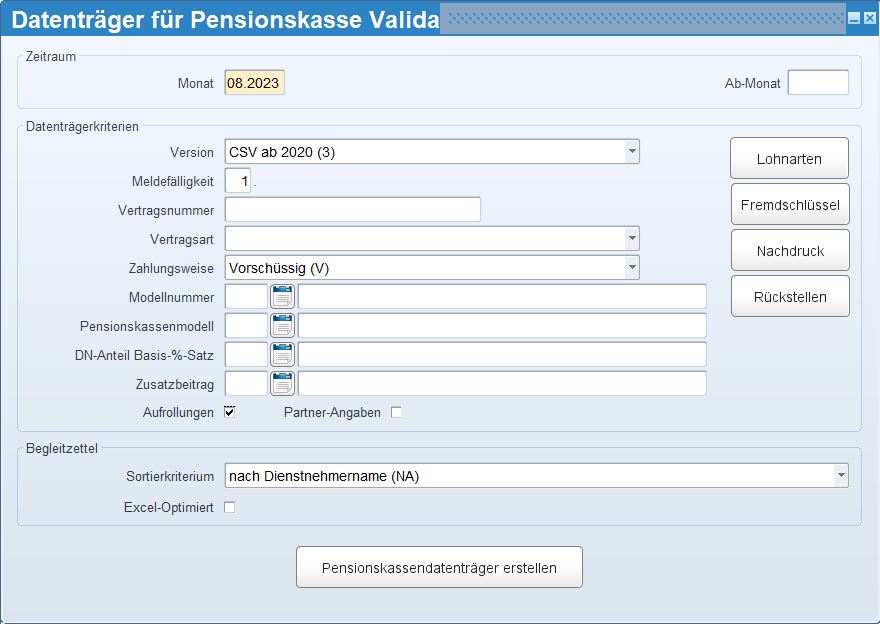Click the 'Begleitzettel' group heading
The image size is (880, 624).
pyautogui.click(x=62, y=448)
